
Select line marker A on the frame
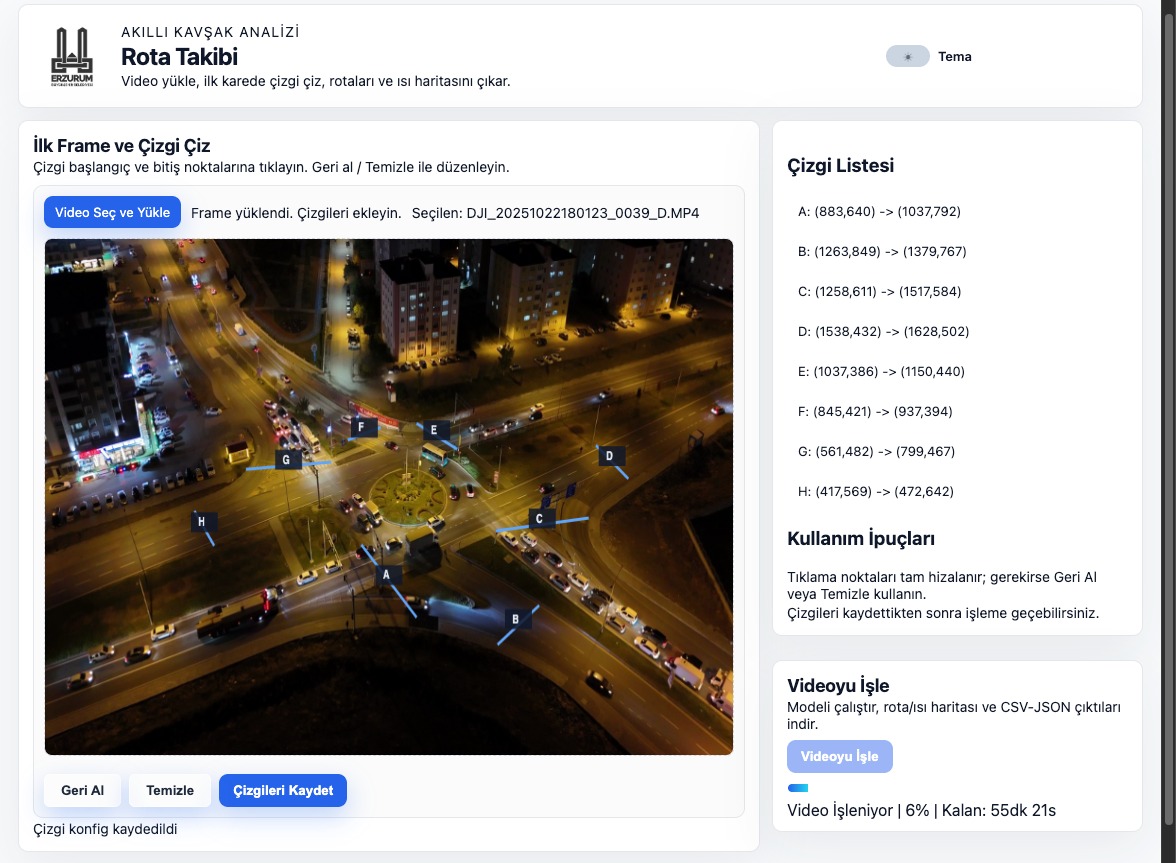pyautogui.click(x=387, y=574)
